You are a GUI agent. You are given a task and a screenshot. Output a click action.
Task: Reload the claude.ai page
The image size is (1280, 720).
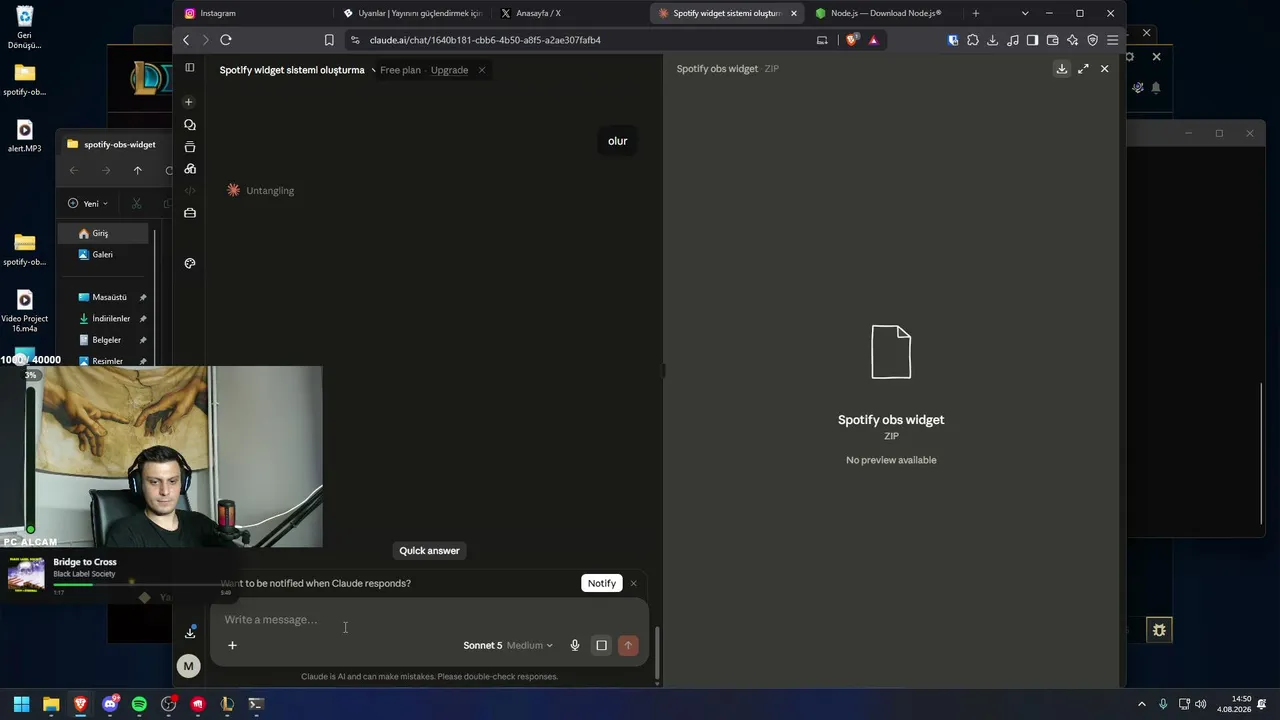click(x=226, y=40)
